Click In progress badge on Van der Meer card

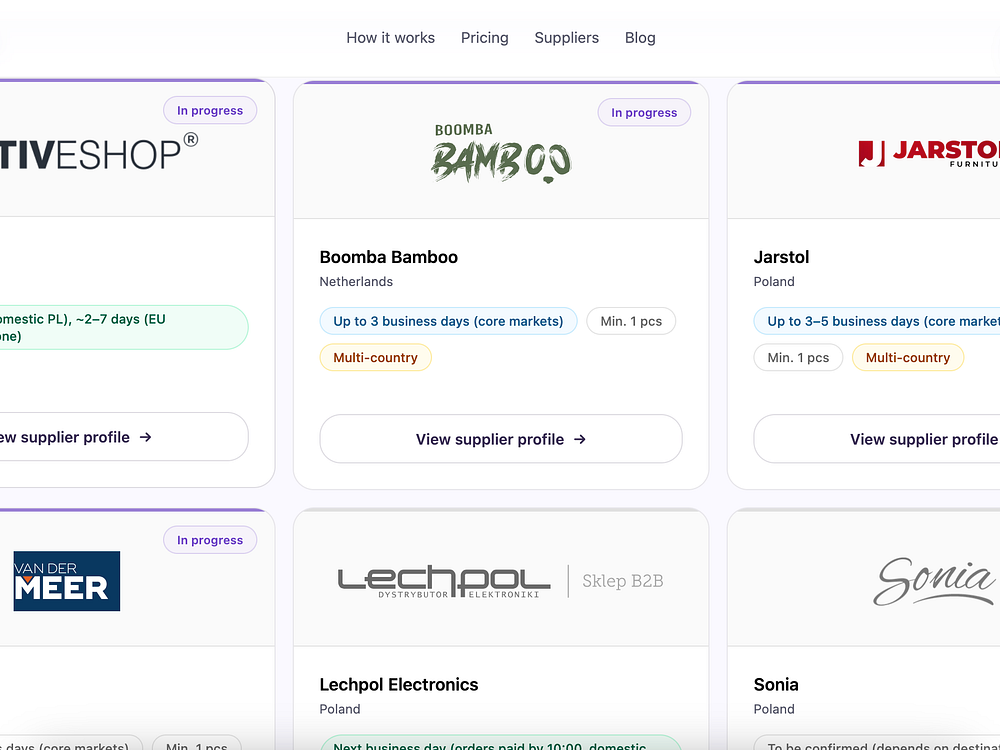tap(210, 540)
